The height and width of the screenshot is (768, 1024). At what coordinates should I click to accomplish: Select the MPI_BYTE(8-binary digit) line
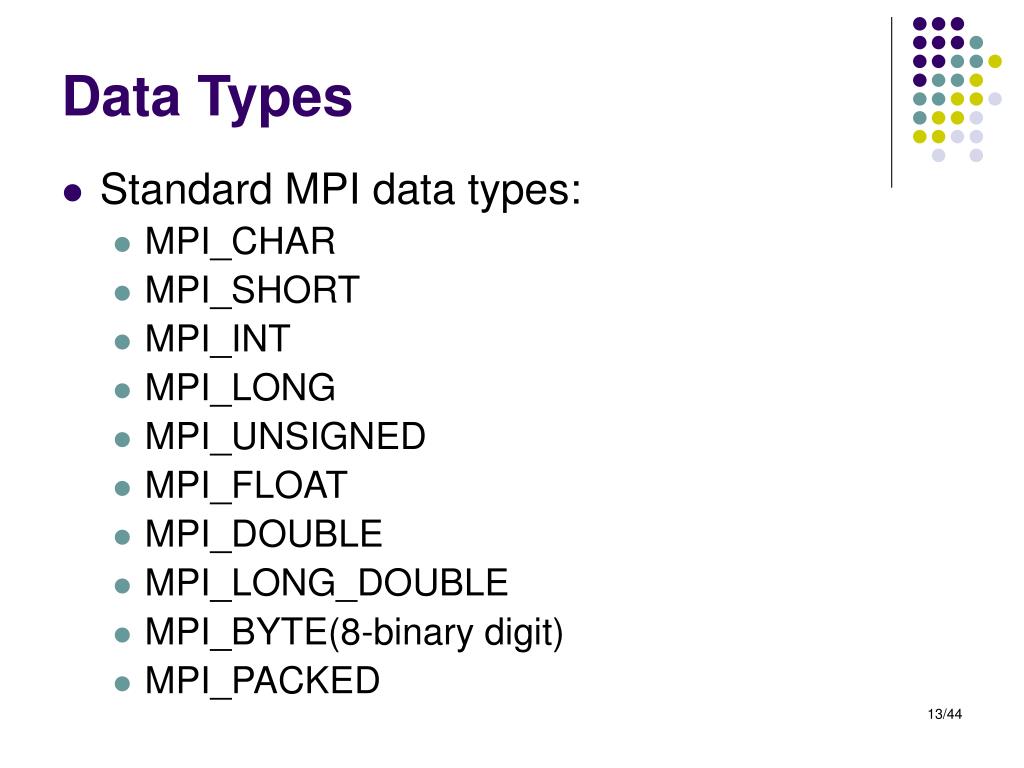pos(354,633)
